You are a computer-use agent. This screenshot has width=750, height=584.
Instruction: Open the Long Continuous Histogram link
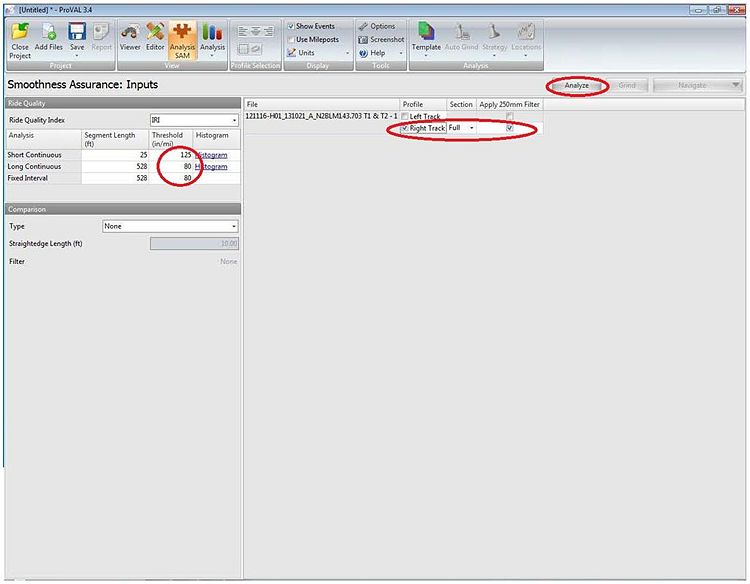tap(211, 166)
